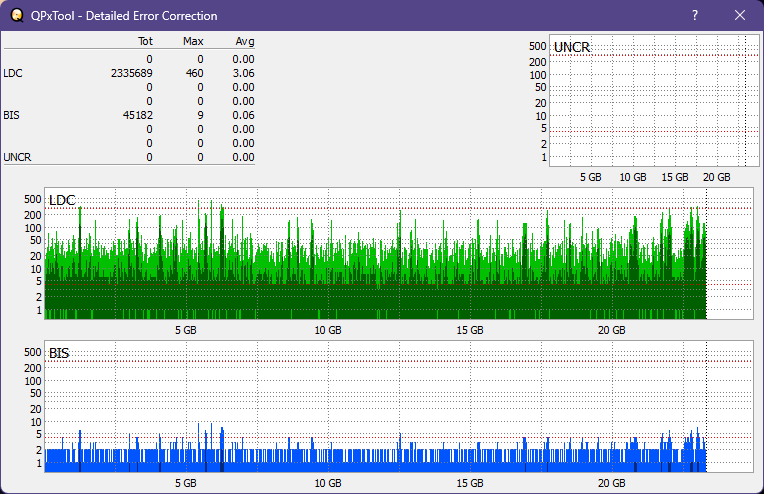The width and height of the screenshot is (764, 494).
Task: Click the 15 GB label under BIS graph
Action: 470,483
